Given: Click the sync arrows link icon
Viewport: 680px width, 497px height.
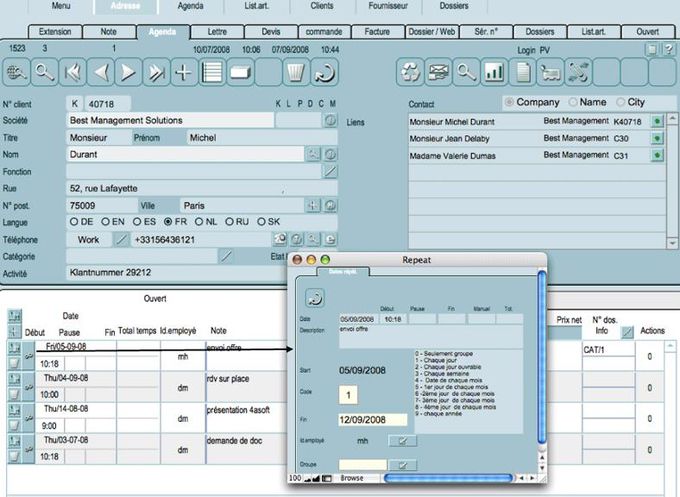Looking at the screenshot, I should pyautogui.click(x=578, y=72).
